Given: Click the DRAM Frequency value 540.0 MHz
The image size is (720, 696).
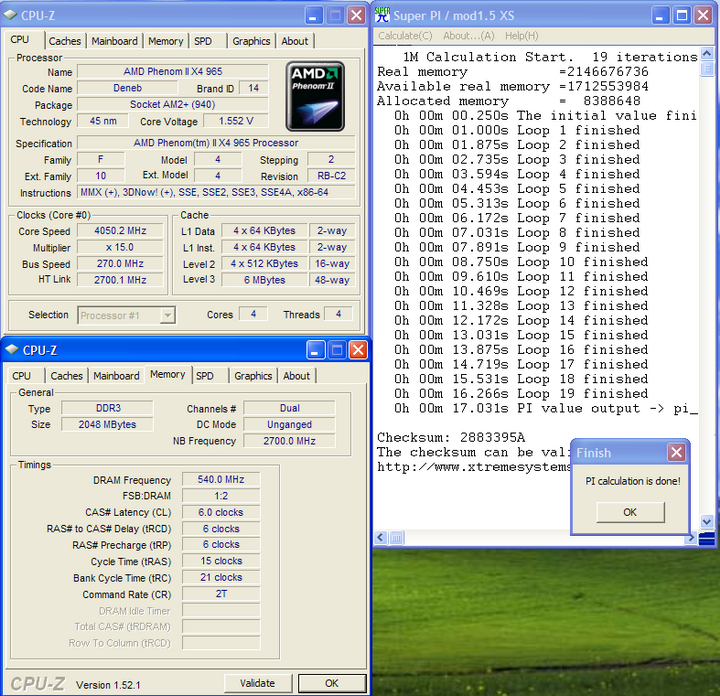Looking at the screenshot, I should click(x=221, y=479).
